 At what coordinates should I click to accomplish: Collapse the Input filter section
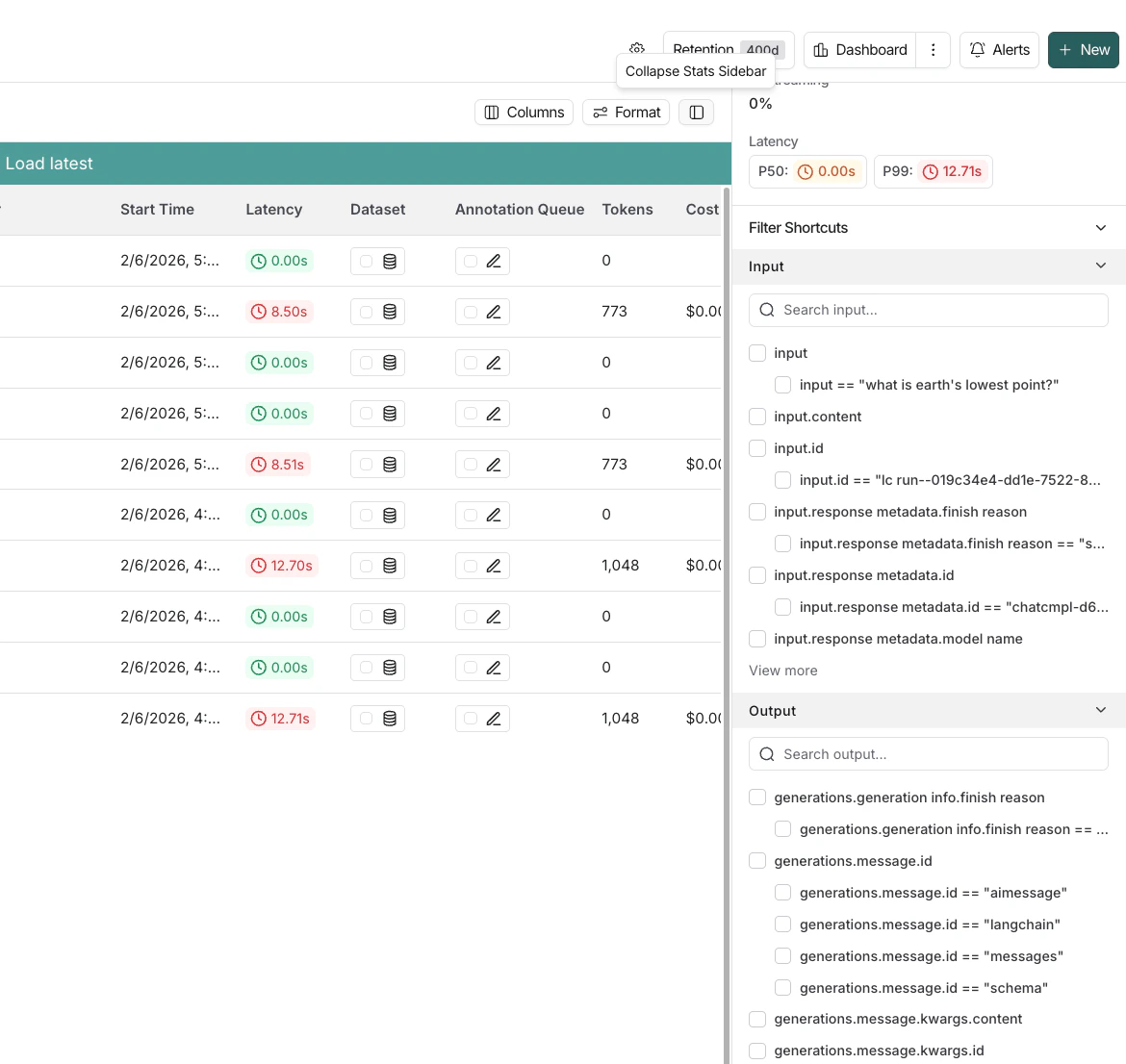coord(1100,266)
